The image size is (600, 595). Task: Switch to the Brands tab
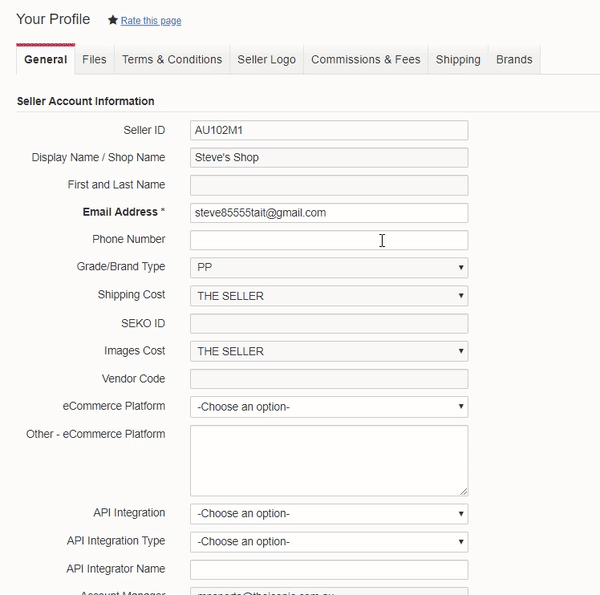514,60
